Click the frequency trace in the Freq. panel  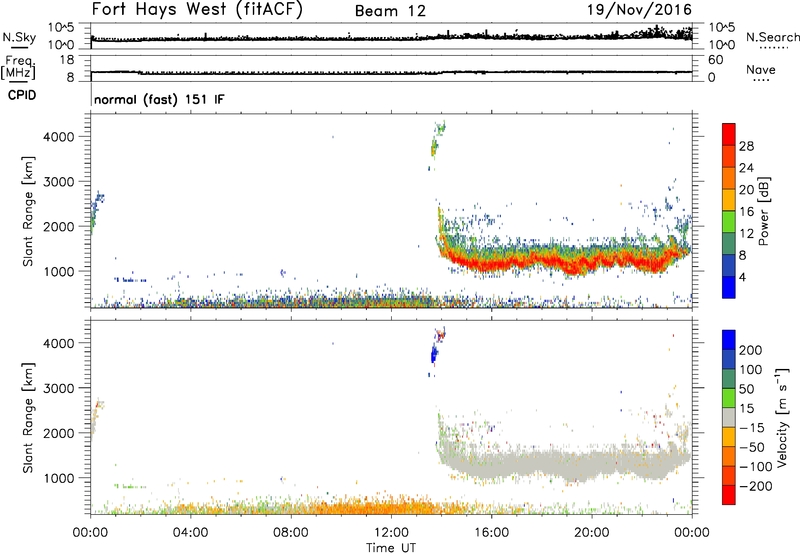pyautogui.click(x=391, y=72)
